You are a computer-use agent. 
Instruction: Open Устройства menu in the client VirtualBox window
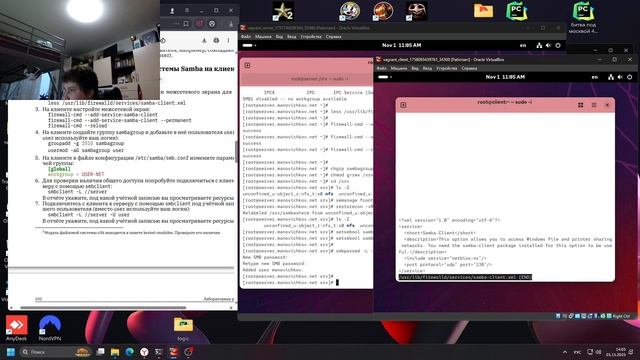(447, 68)
